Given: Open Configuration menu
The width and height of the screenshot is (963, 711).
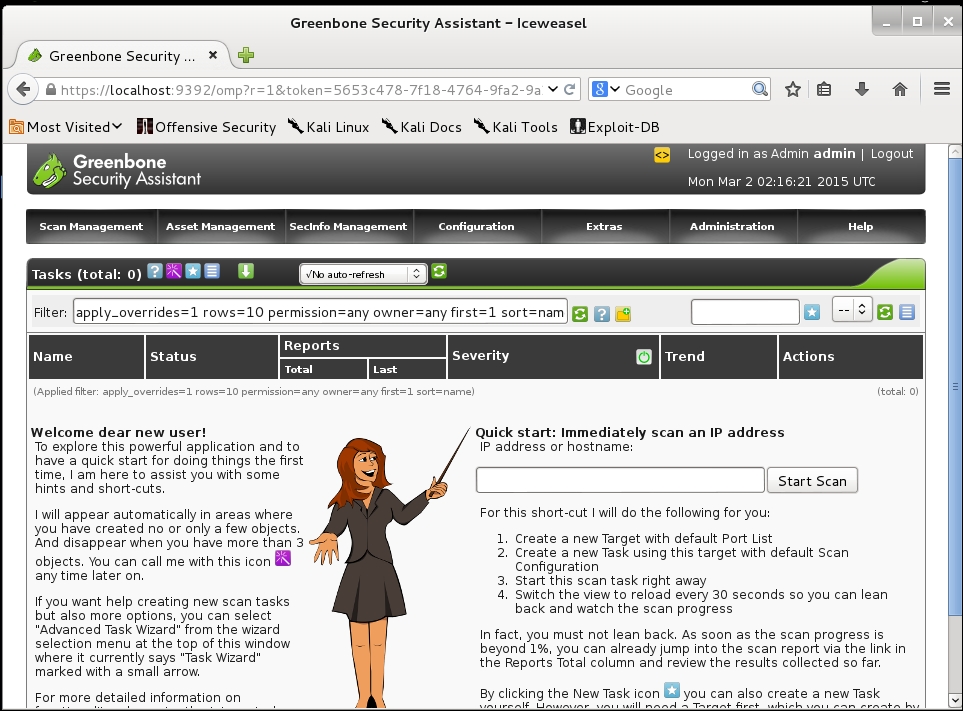Looking at the screenshot, I should tap(477, 227).
